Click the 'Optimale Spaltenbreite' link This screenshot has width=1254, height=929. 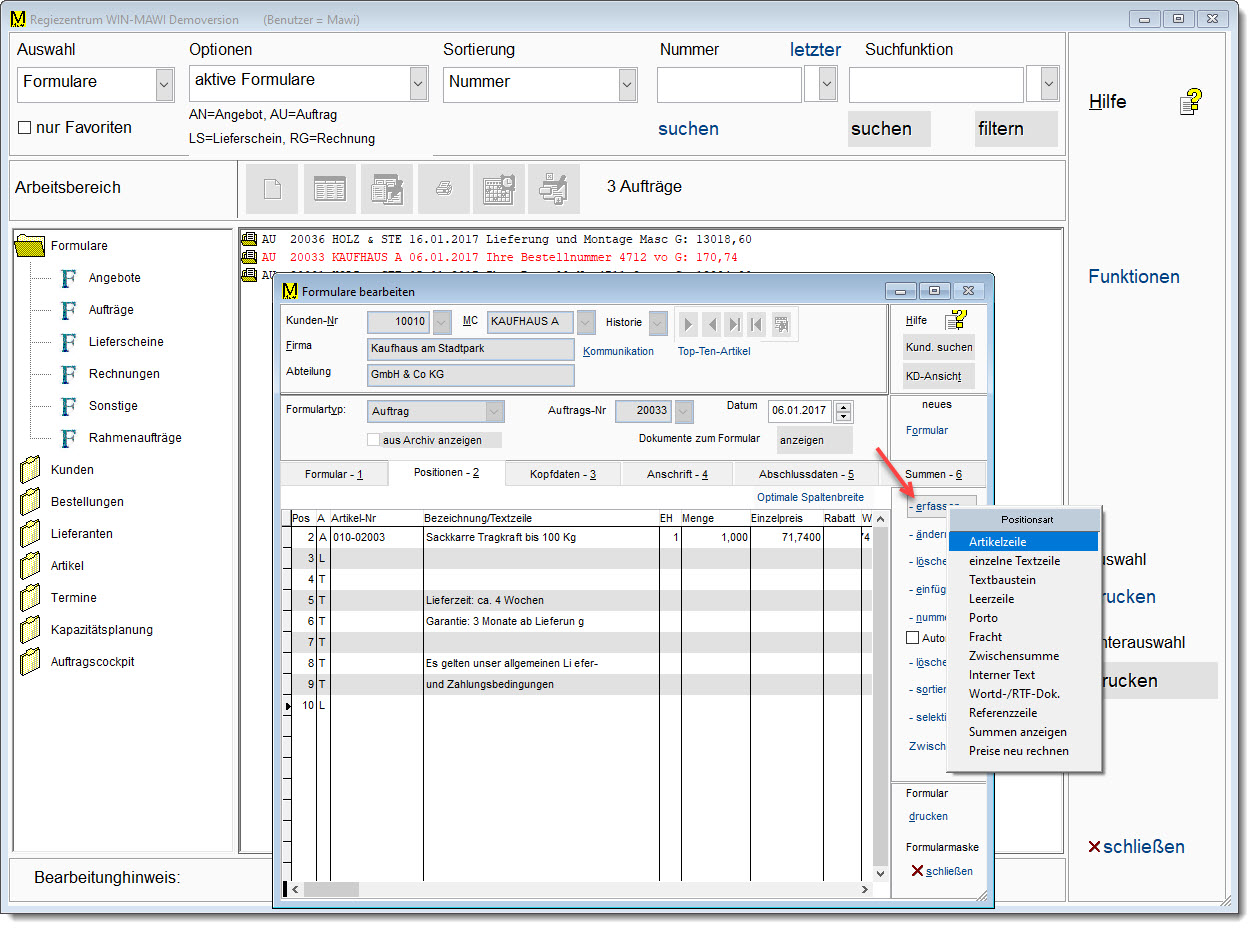(x=810, y=497)
